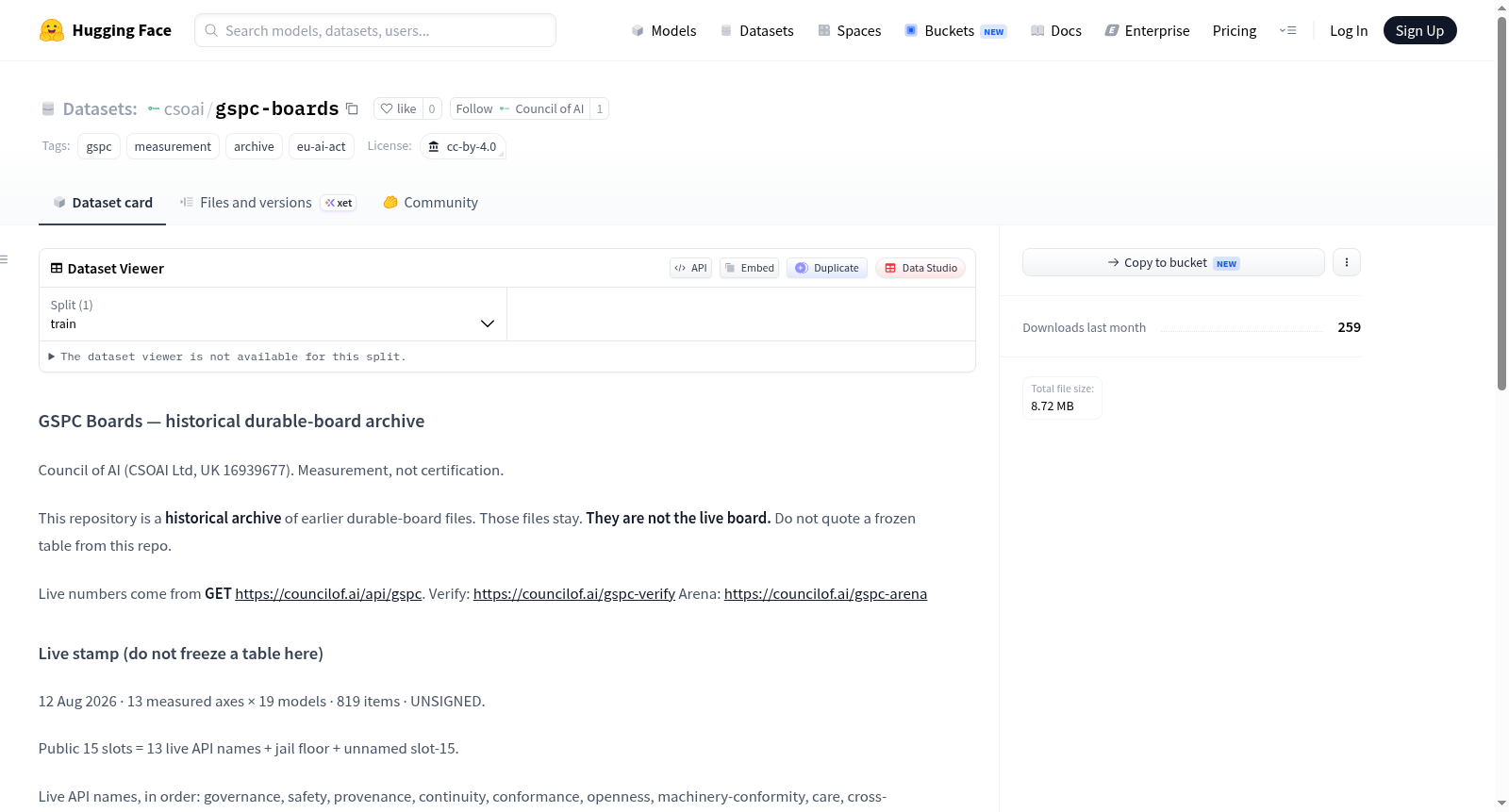The width and height of the screenshot is (1509, 812).
Task: Open the councilof.ai/api/gspc link
Action: [328, 594]
